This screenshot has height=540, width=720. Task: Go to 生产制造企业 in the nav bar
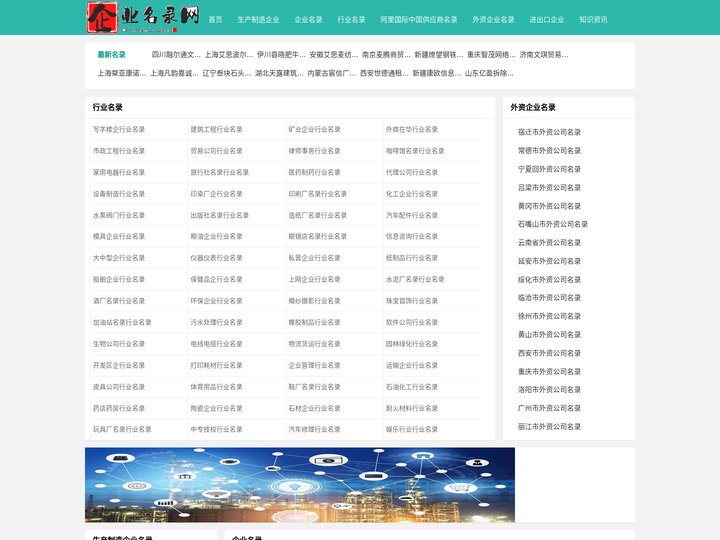point(258,20)
